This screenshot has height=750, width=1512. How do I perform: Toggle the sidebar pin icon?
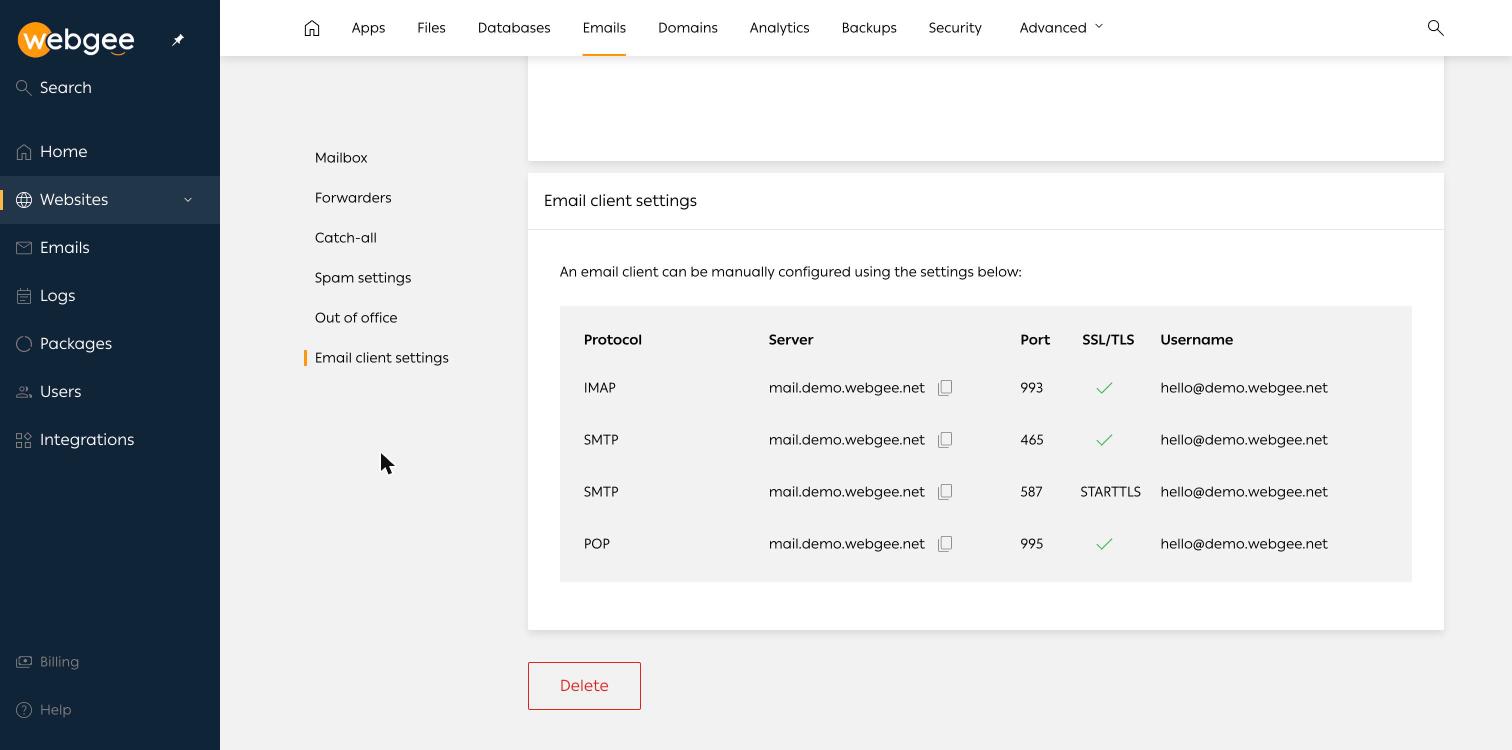[178, 40]
